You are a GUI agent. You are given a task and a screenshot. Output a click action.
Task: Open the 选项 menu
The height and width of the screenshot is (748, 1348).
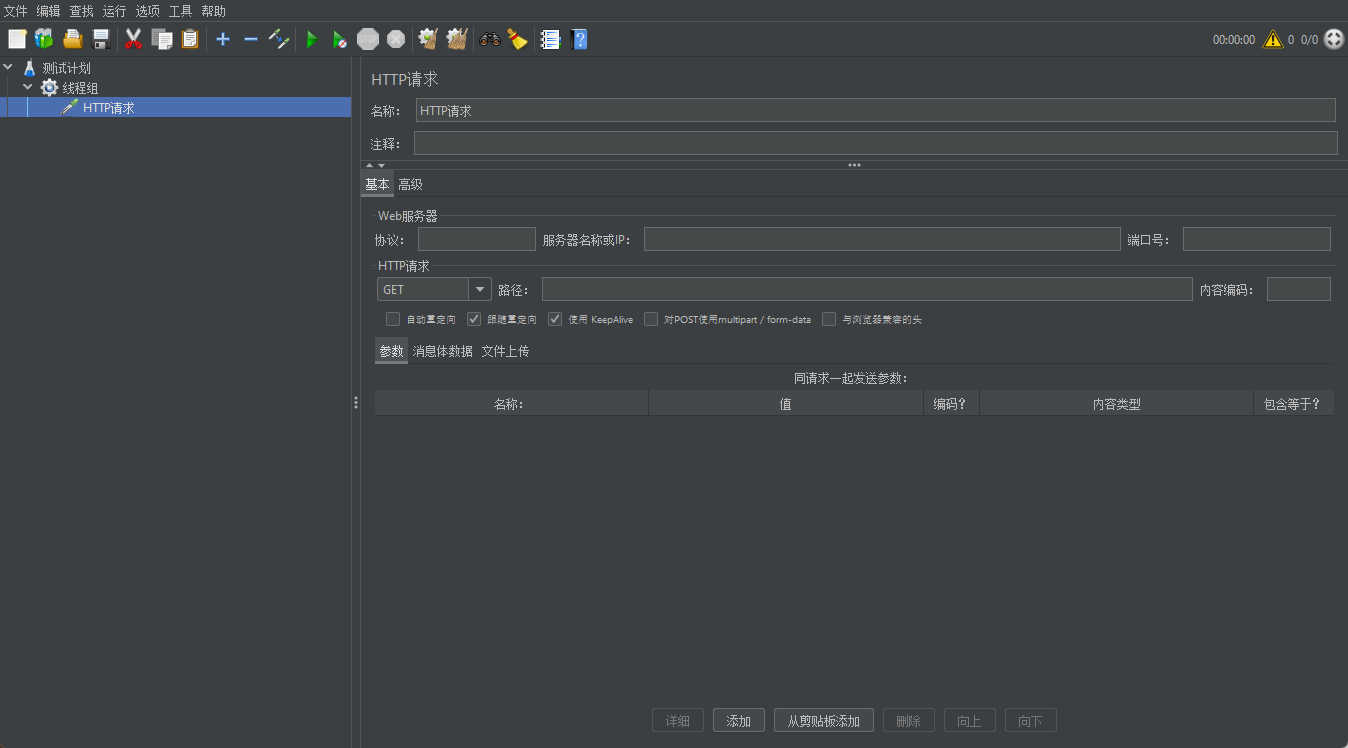[148, 11]
